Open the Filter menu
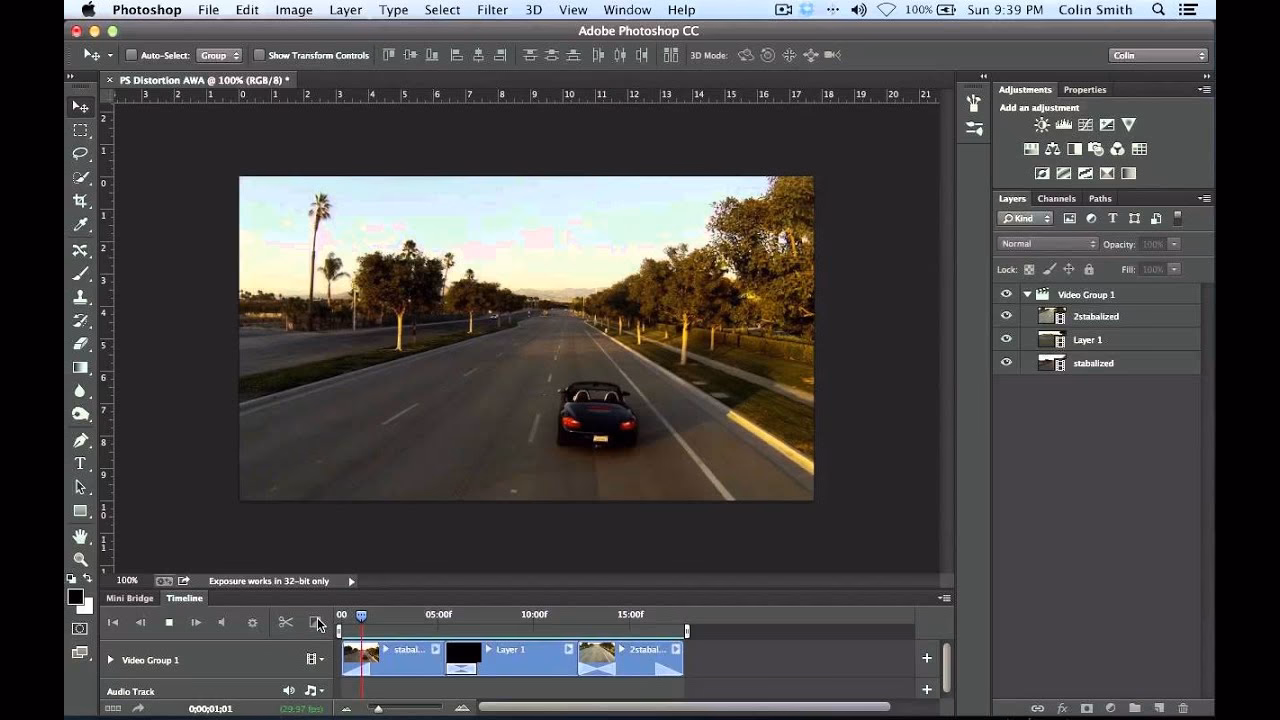The image size is (1280, 720). [x=492, y=10]
